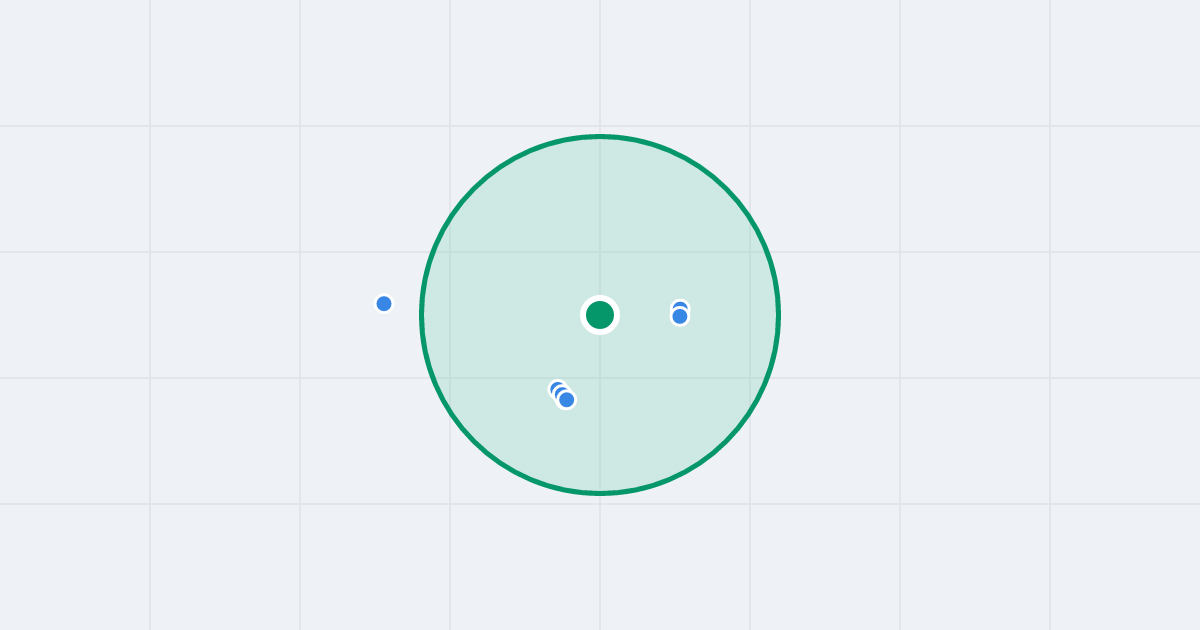Select the front blue dot in the three-dot cluster
Image resolution: width=1200 pixels, height=630 pixels.
coord(567,400)
